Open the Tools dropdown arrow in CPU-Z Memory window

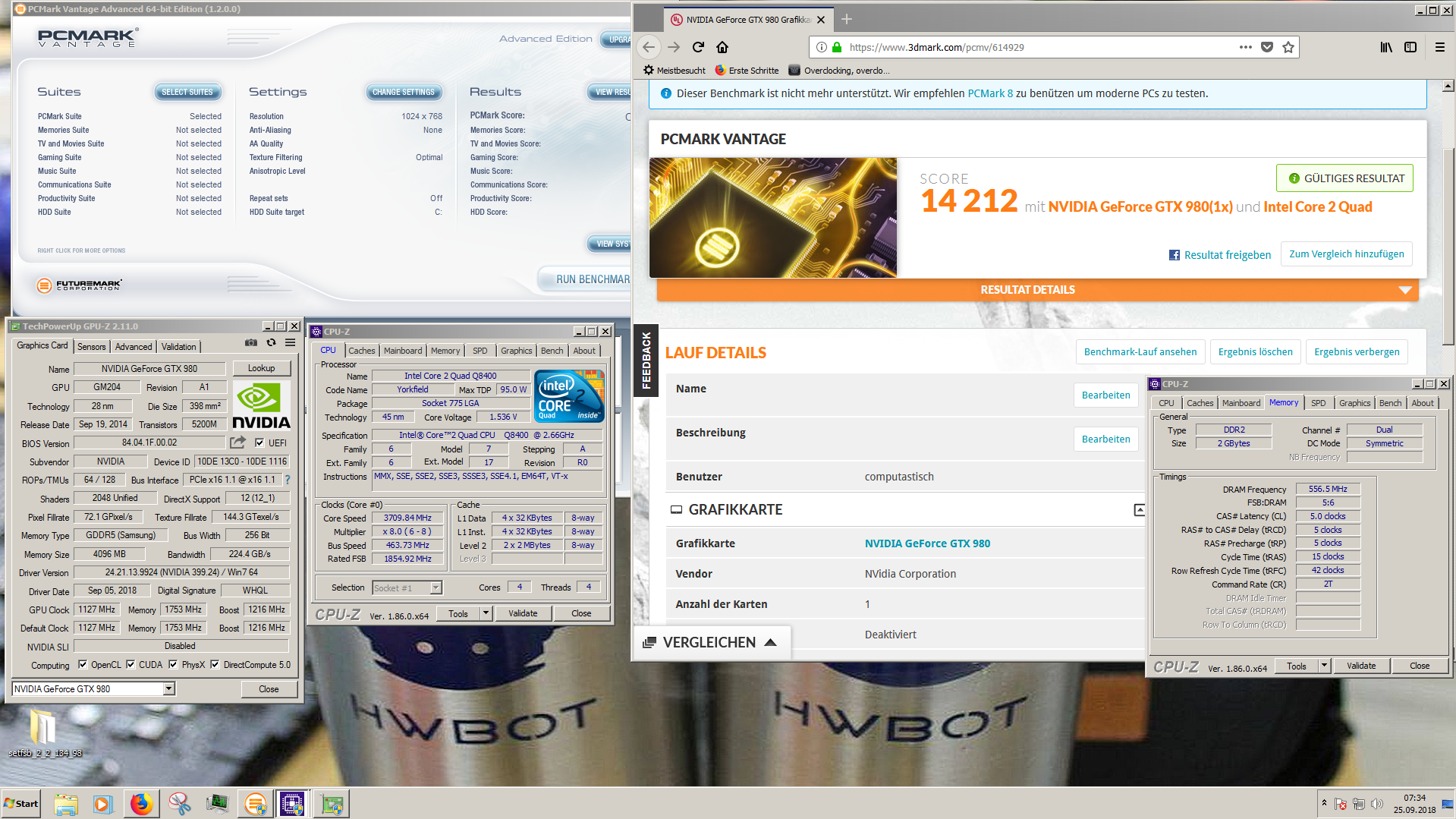[x=1324, y=666]
